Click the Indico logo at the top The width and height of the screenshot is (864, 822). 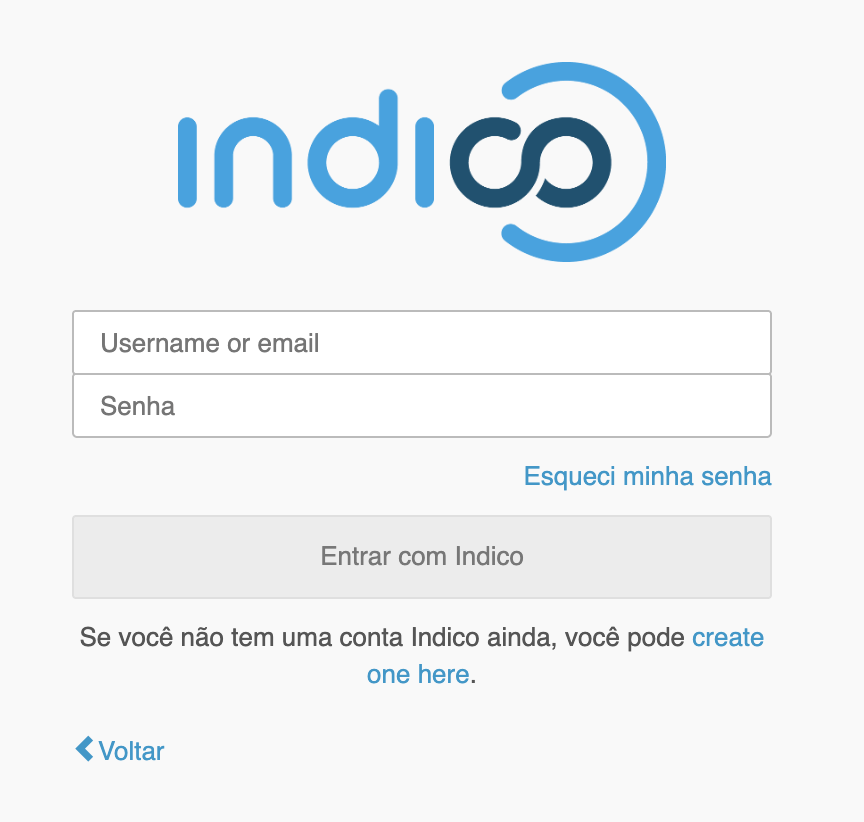pos(422,162)
